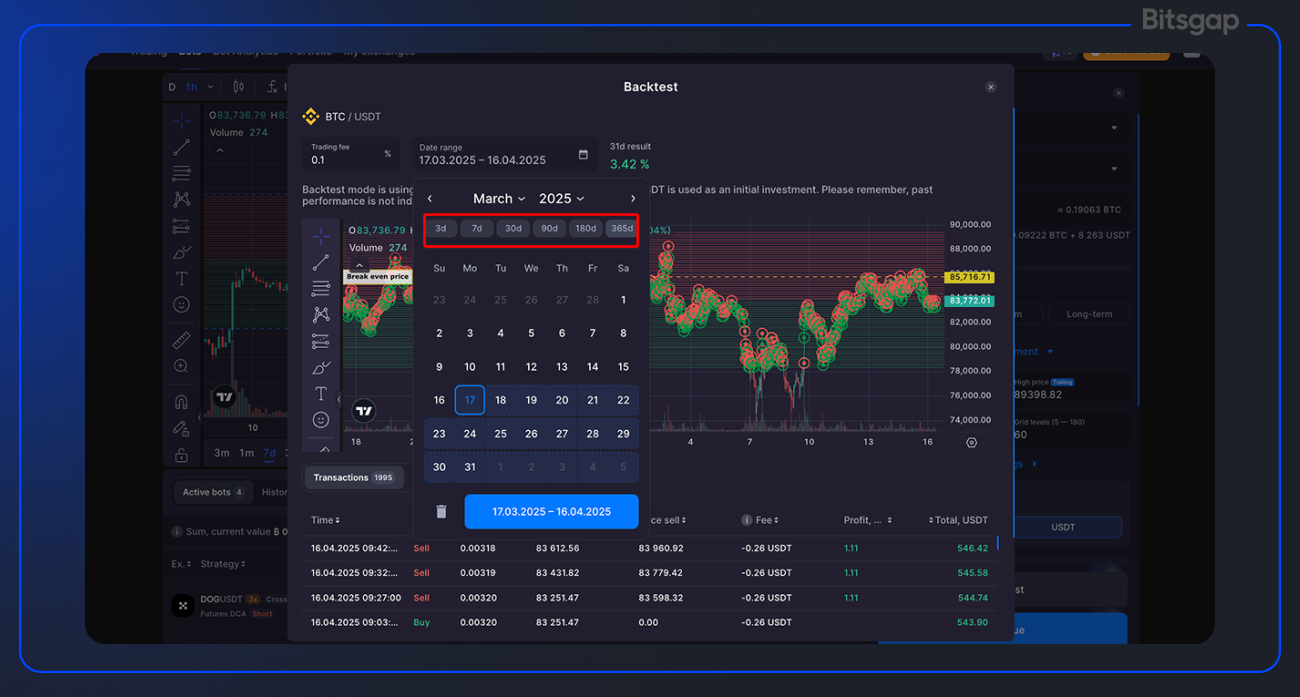Open Strategy filter dropdown in bots list

222,564
